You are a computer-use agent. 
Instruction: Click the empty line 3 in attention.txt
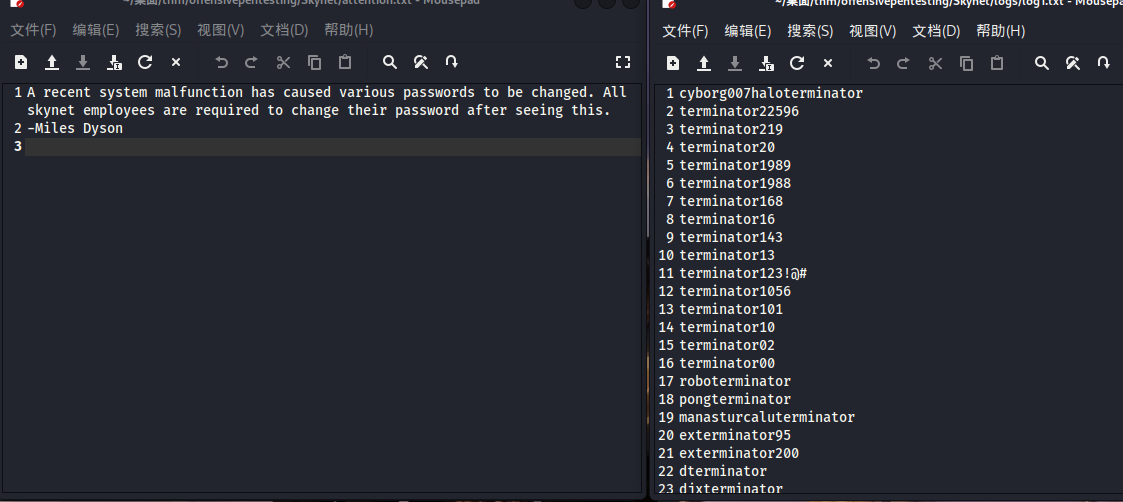coord(333,147)
